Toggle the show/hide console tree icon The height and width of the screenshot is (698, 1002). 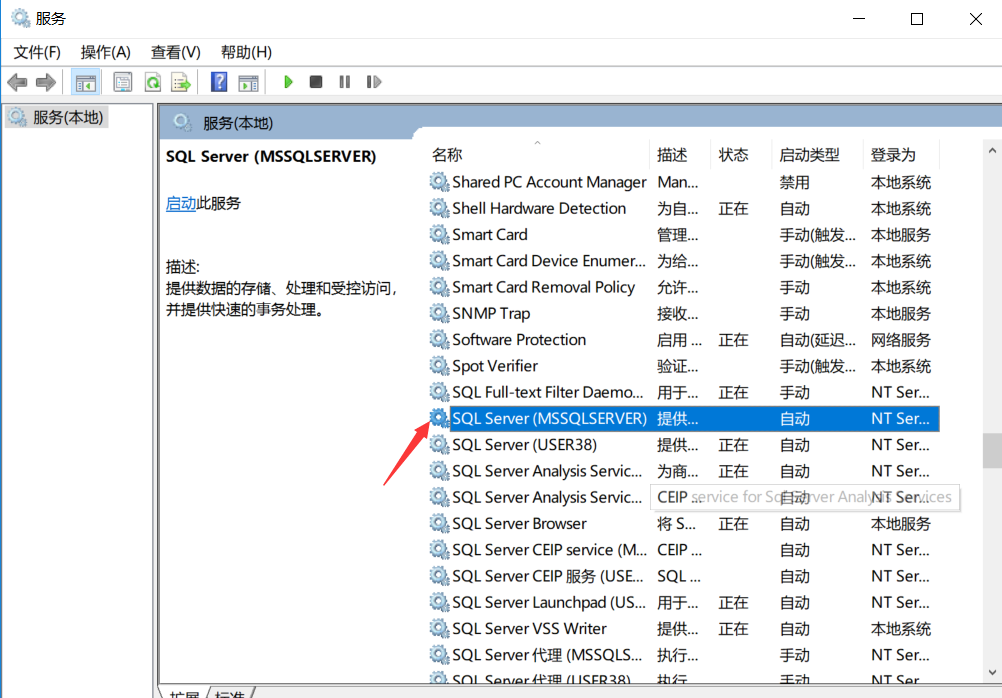(85, 82)
